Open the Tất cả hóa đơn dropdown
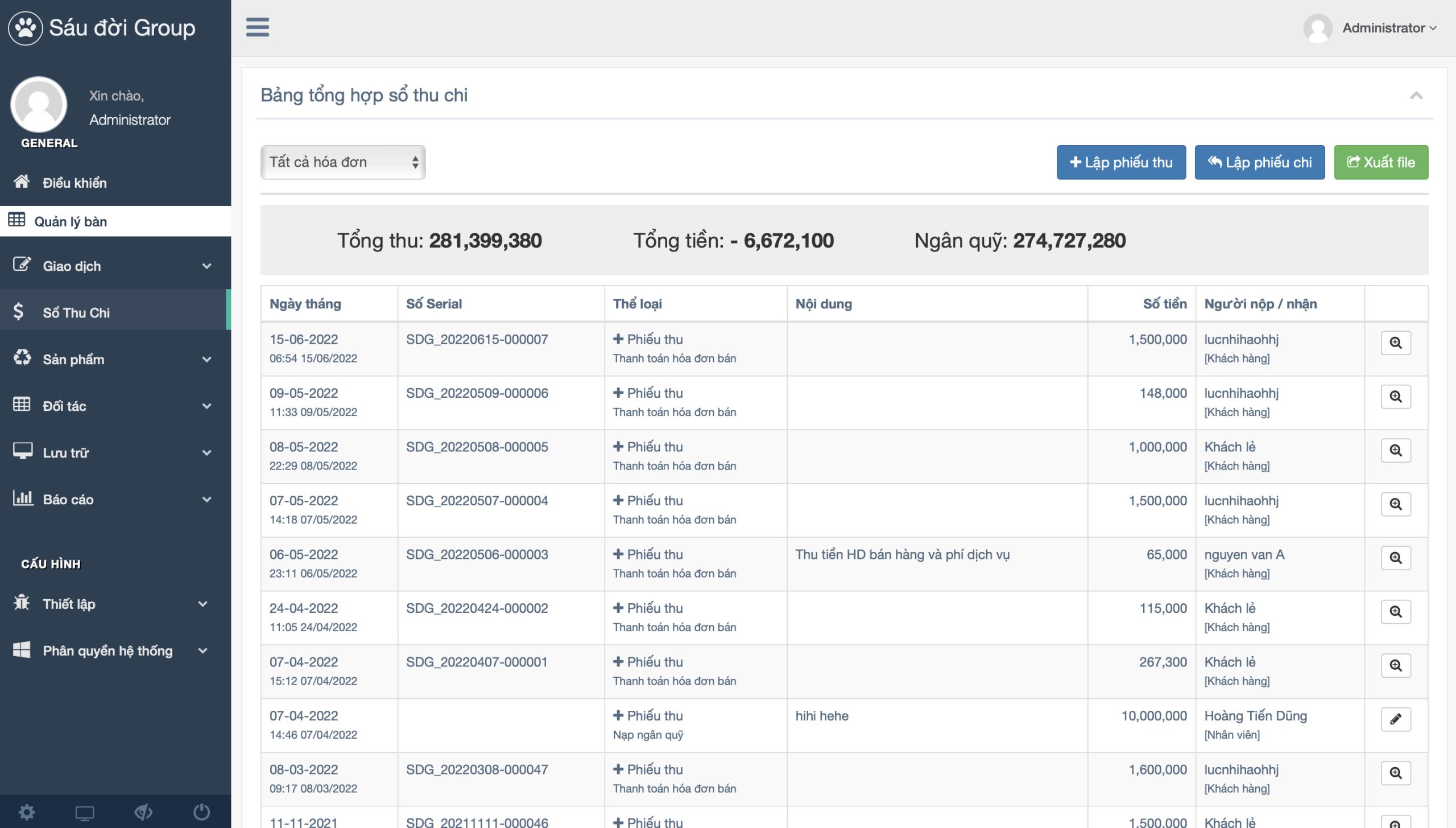 [343, 162]
